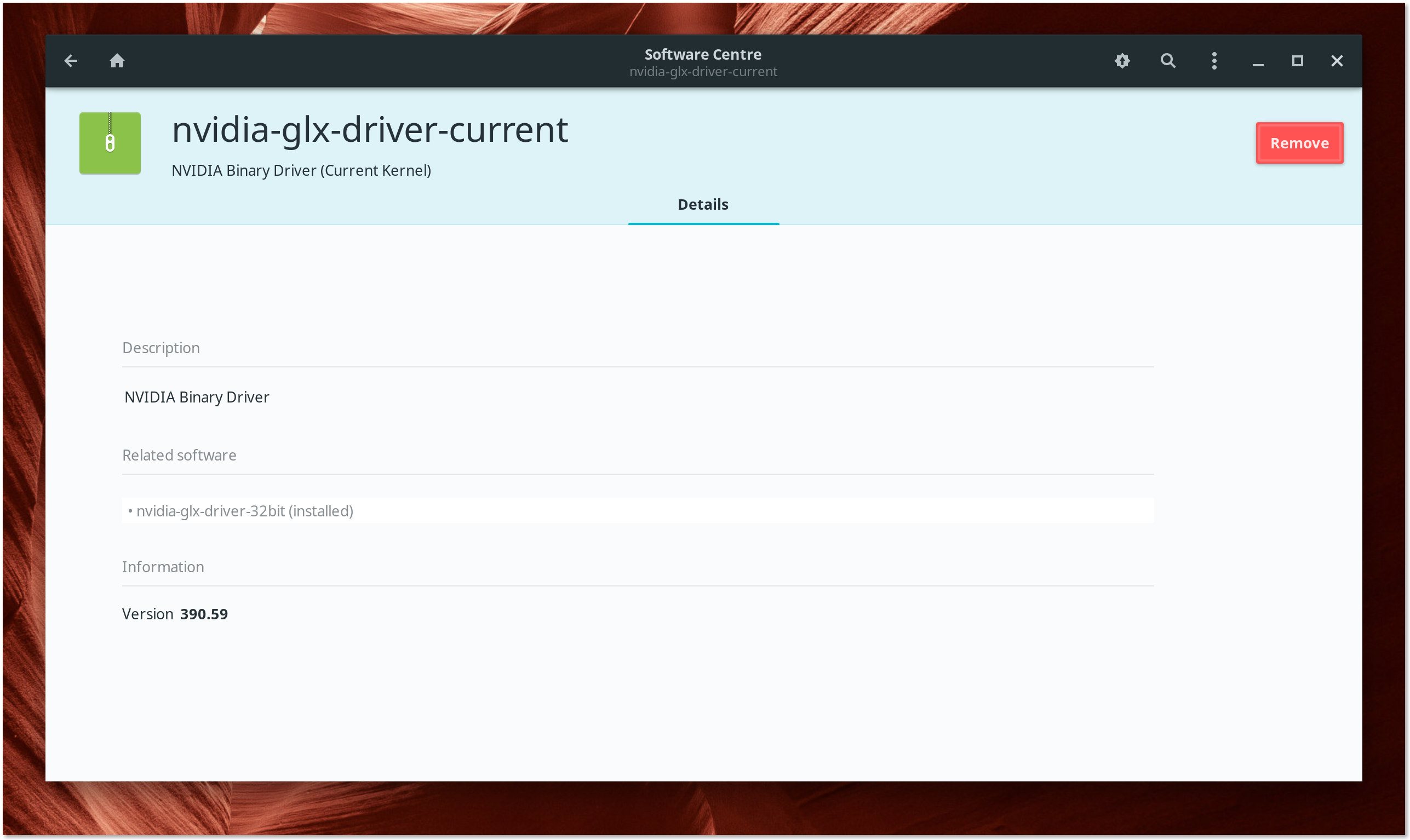1410x840 pixels.
Task: Click the NVIDIA Binary Driver (Current Kernel) subtitle
Action: click(301, 170)
